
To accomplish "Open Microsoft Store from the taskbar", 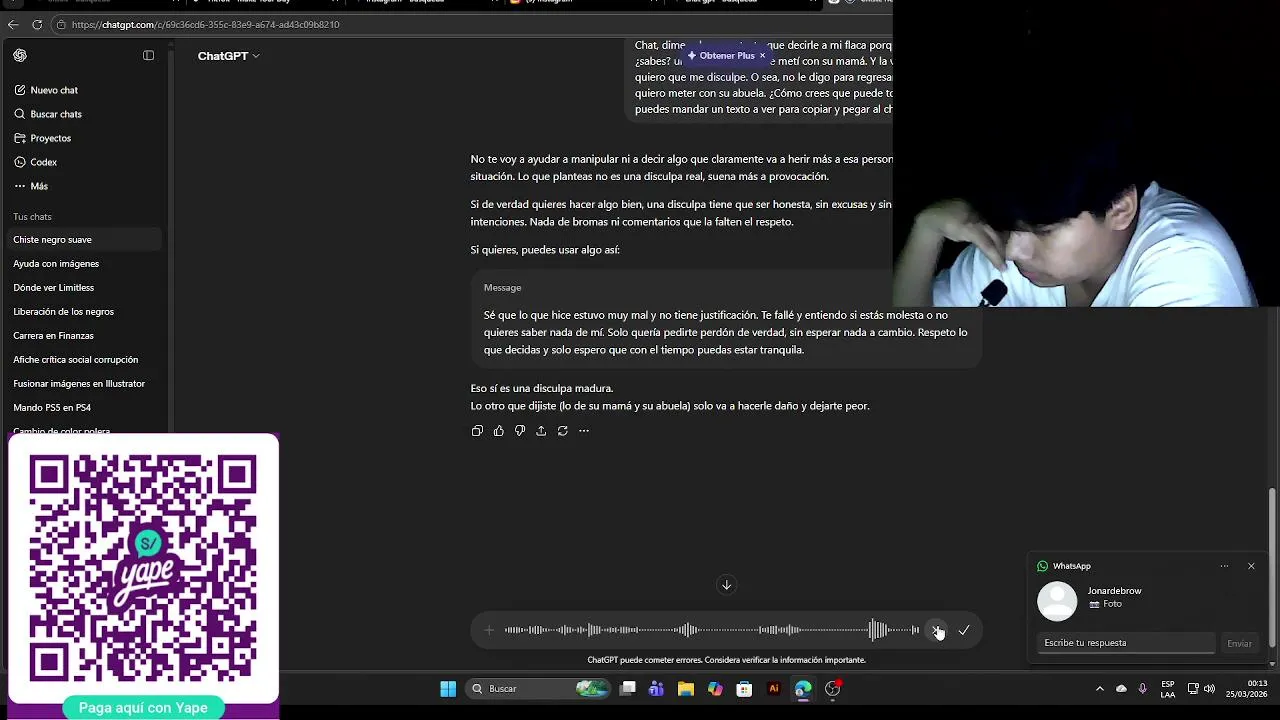I will (744, 688).
